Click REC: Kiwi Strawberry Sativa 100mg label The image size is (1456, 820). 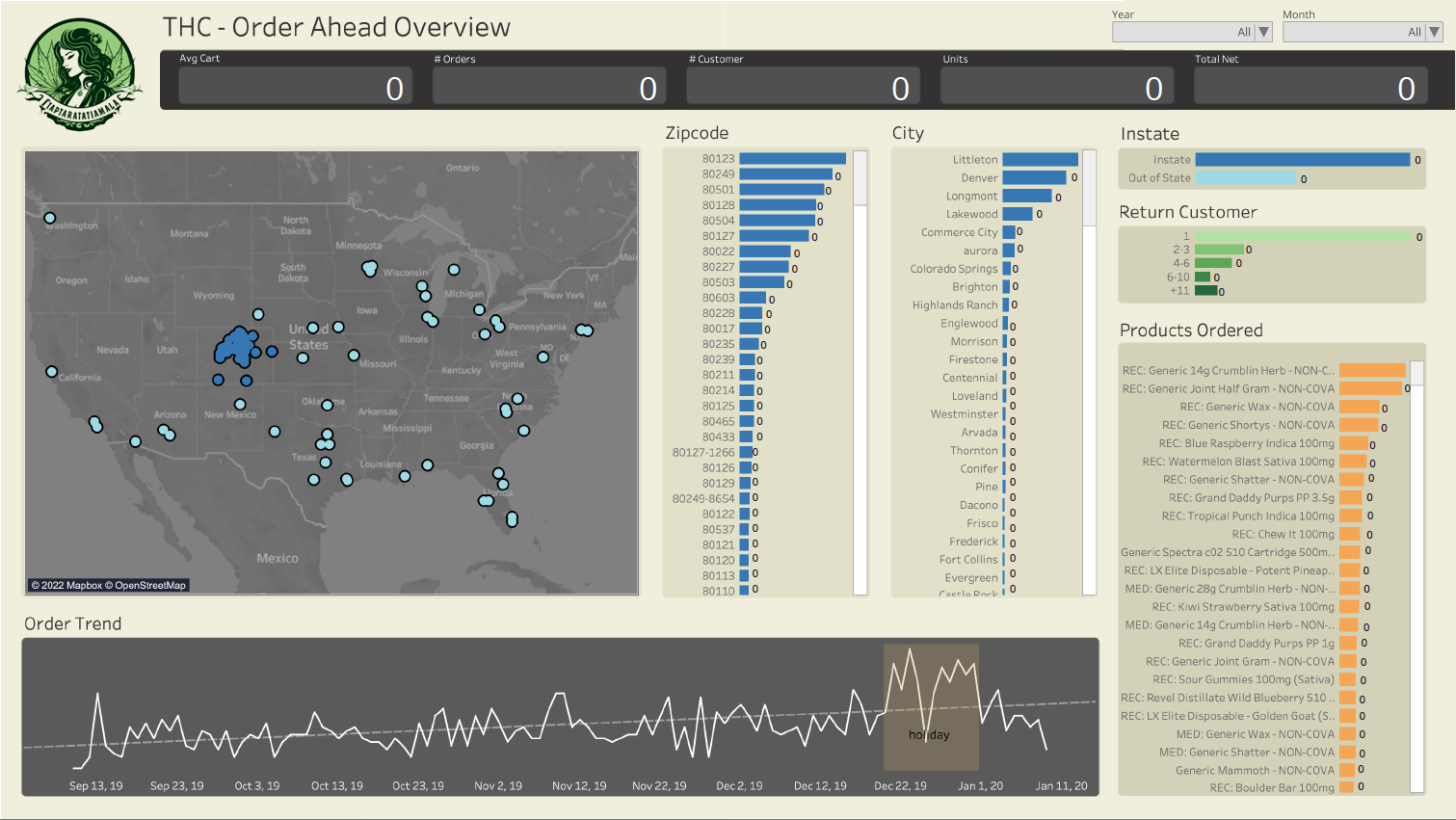point(1243,607)
